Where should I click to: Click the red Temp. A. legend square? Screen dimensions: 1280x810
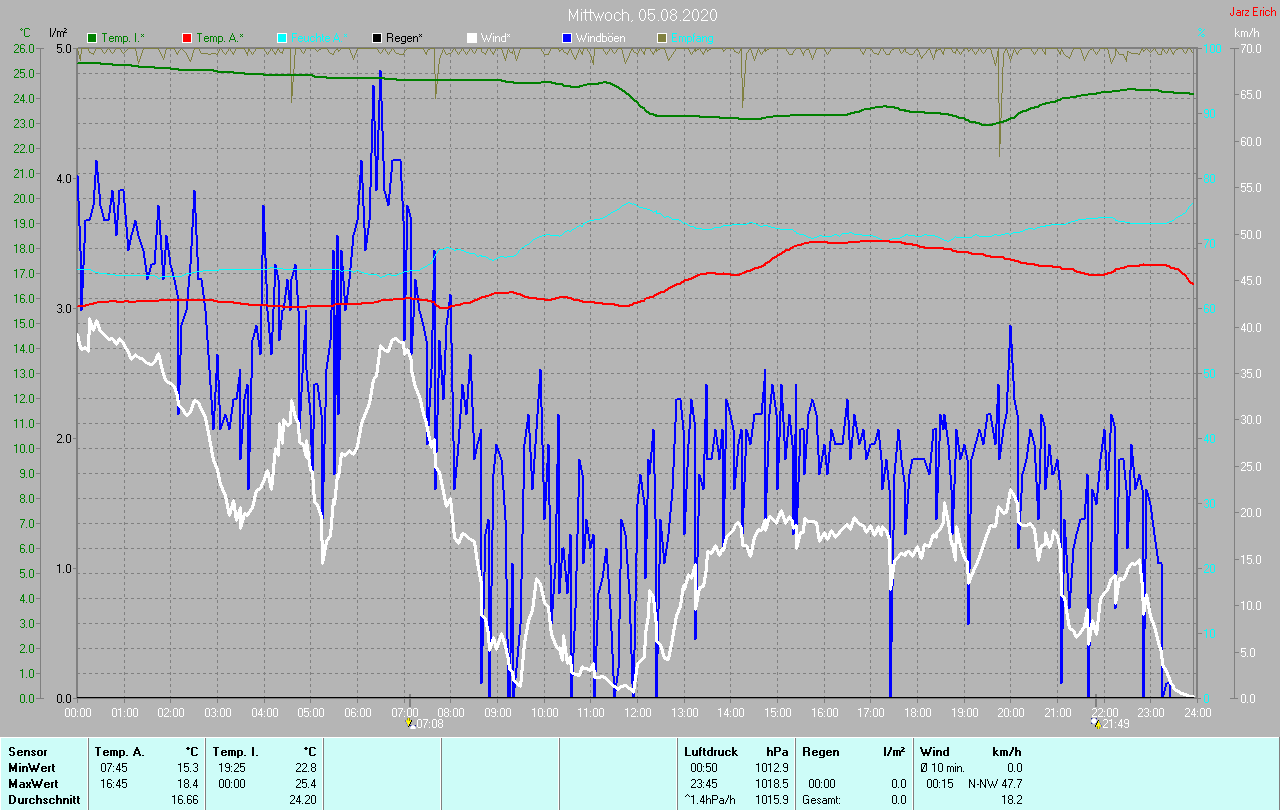point(186,38)
